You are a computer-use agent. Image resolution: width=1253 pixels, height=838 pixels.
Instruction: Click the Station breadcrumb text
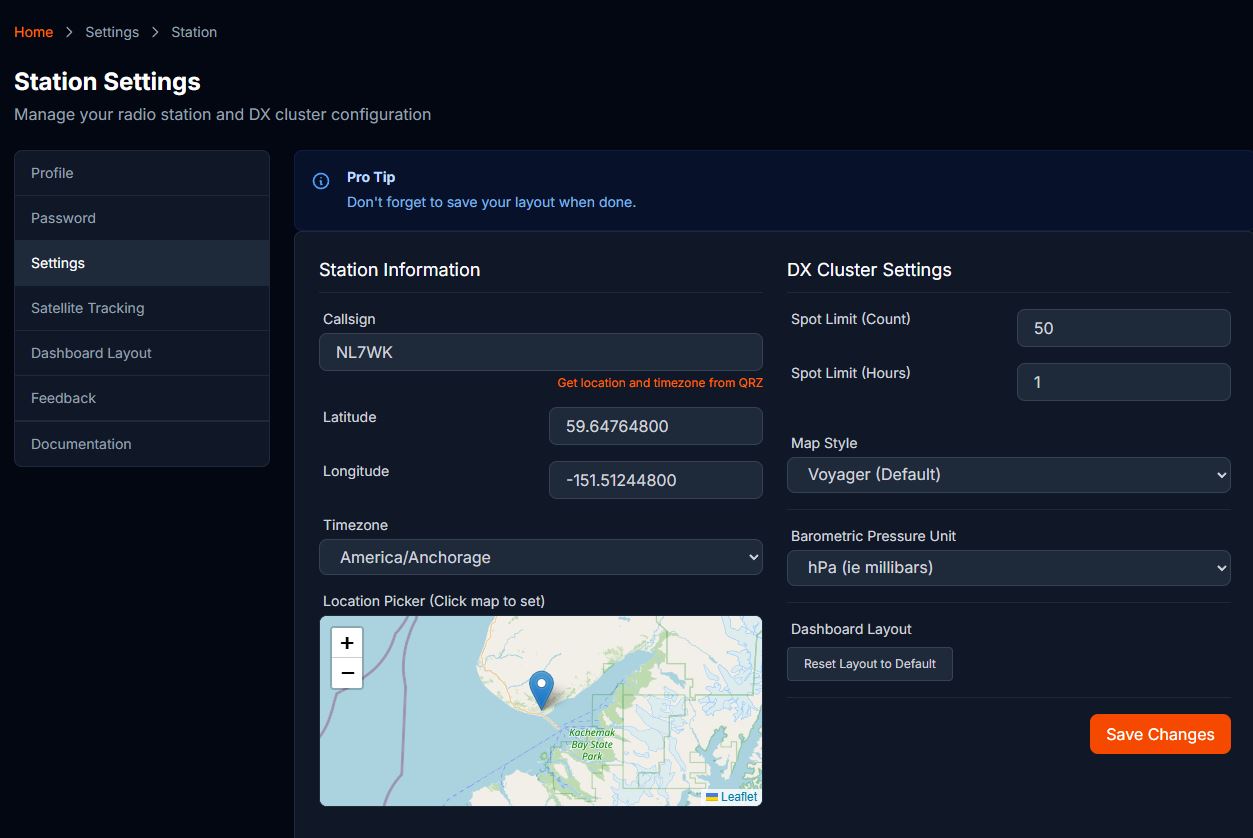[194, 32]
